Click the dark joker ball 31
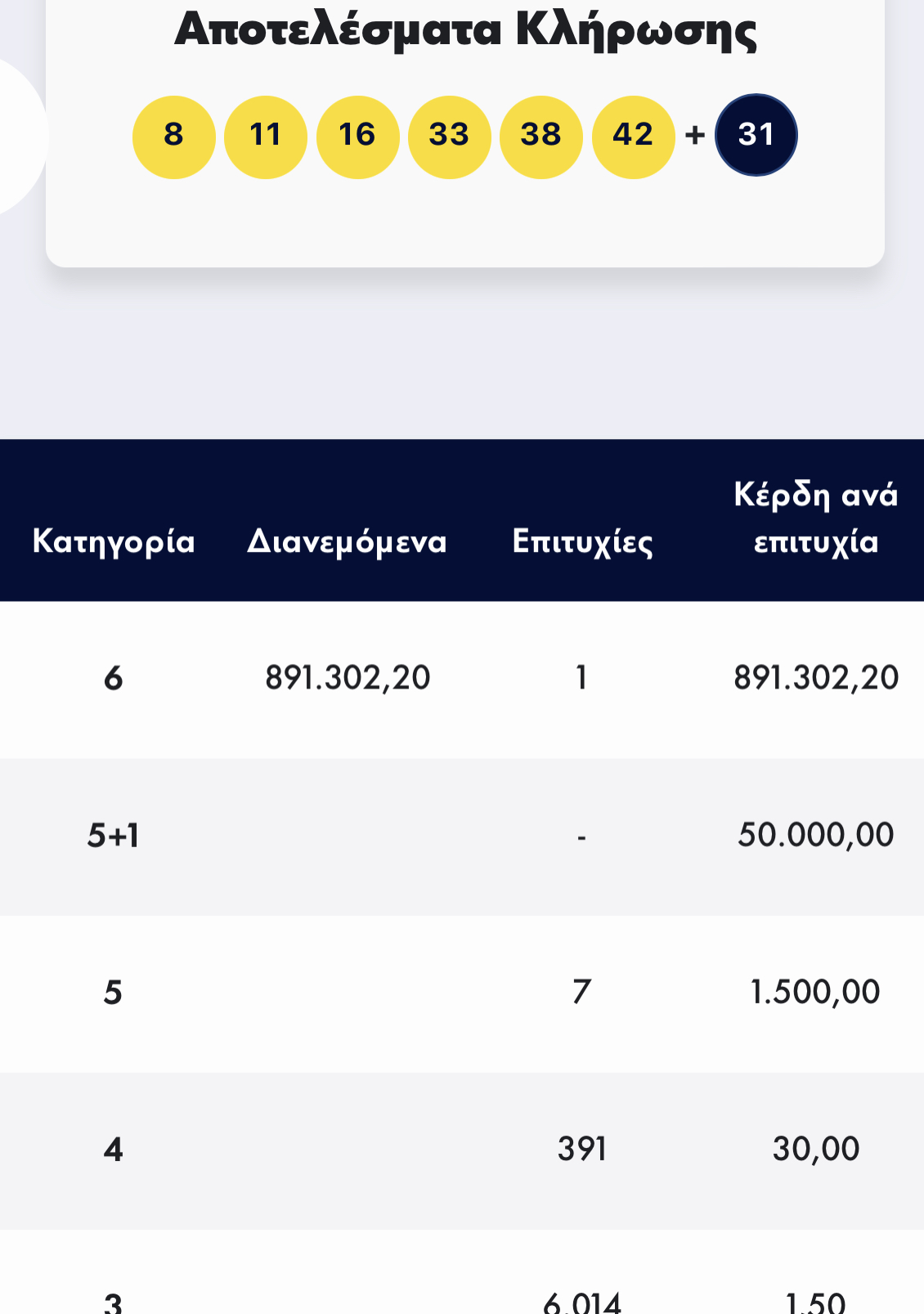 coord(756,135)
